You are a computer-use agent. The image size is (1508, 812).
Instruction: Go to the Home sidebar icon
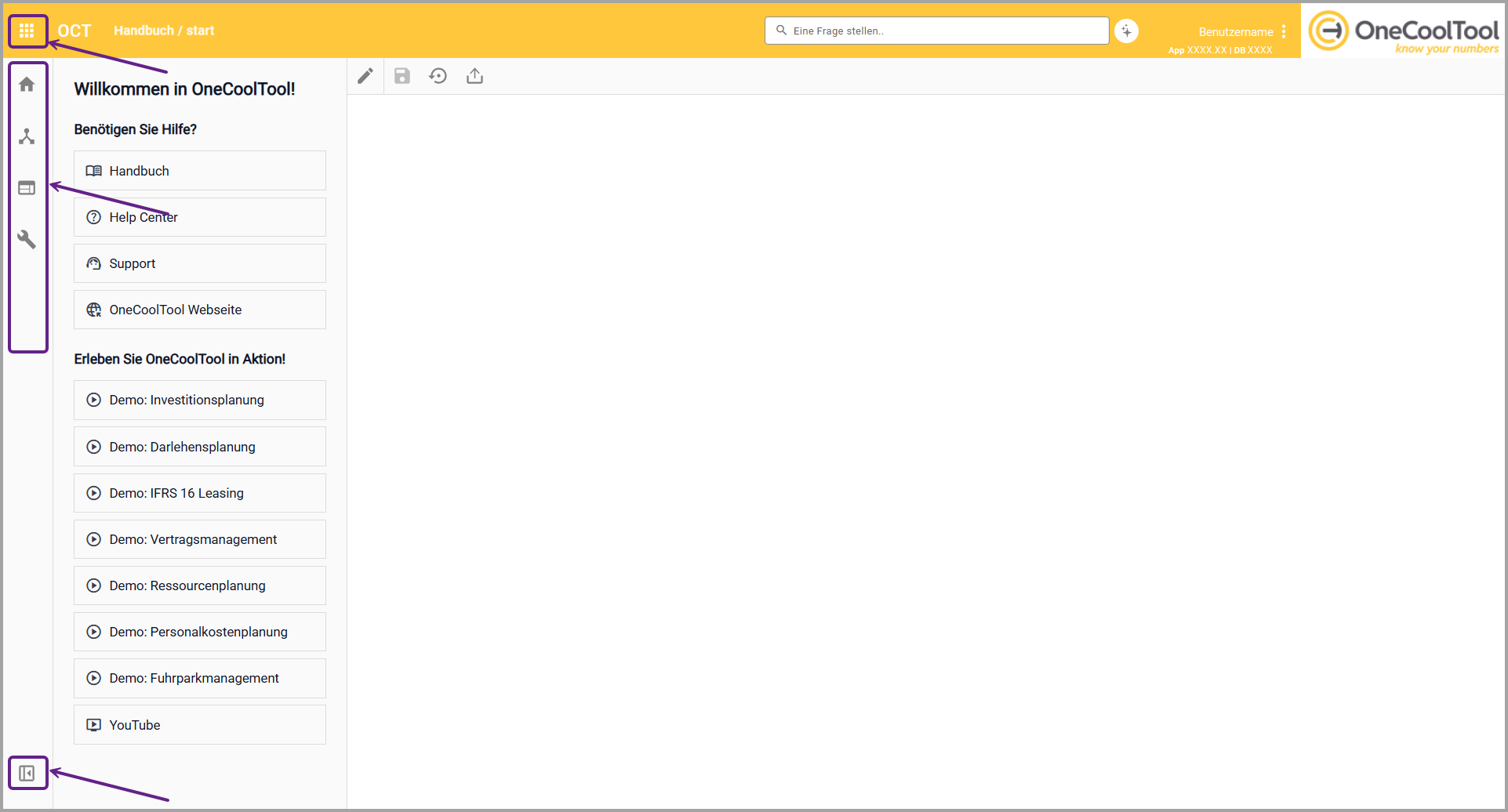click(27, 84)
